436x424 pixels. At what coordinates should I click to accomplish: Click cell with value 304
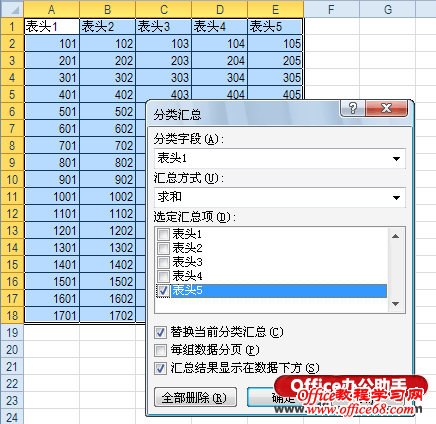pyautogui.click(x=220, y=77)
